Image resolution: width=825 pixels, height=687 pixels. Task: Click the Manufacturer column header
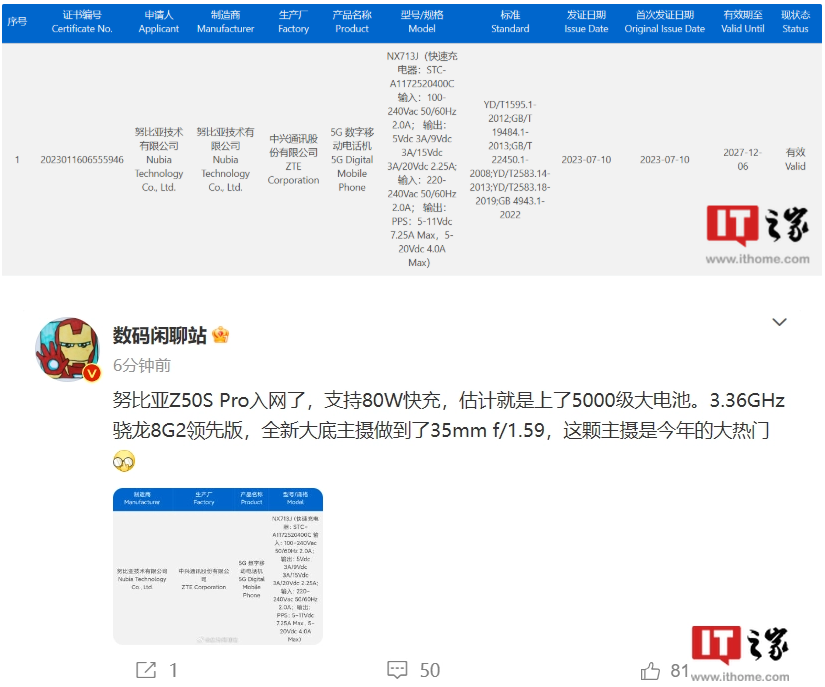point(226,22)
